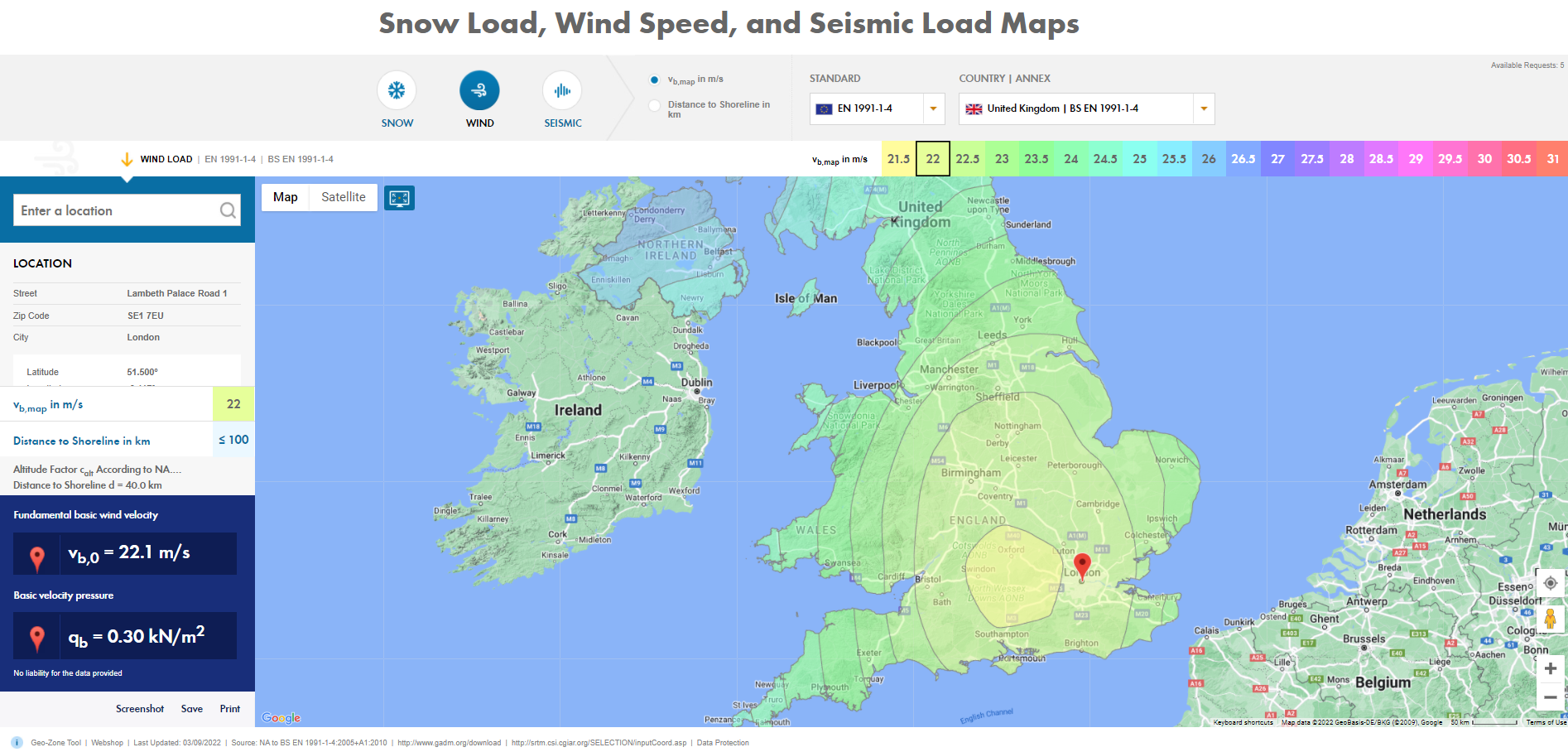Click the search magnifier in the location field
Image resolution: width=1568 pixels, height=752 pixels.
pos(227,210)
